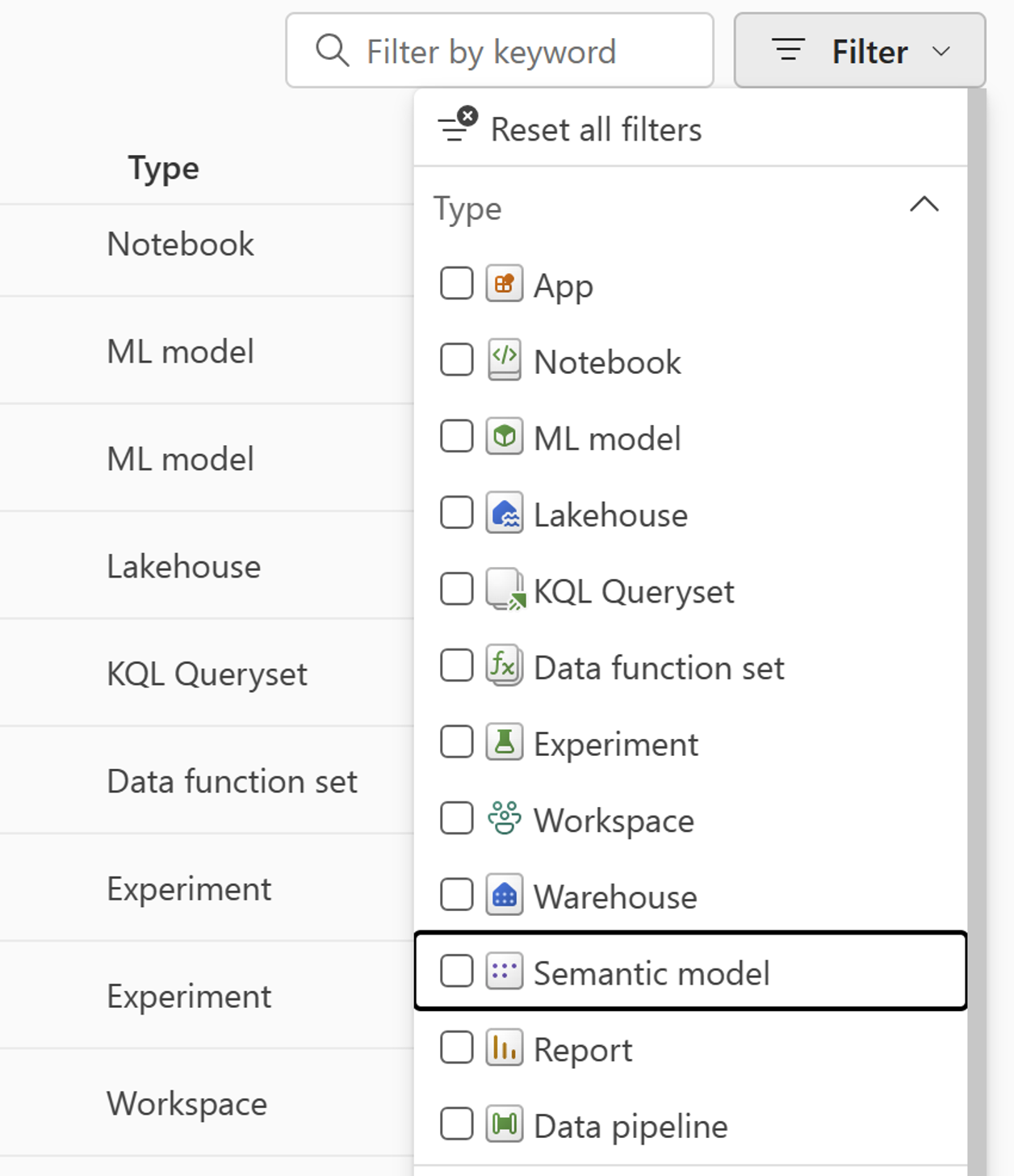Viewport: 1014px width, 1176px height.
Task: Click the Workspace people icon
Action: pos(505,818)
